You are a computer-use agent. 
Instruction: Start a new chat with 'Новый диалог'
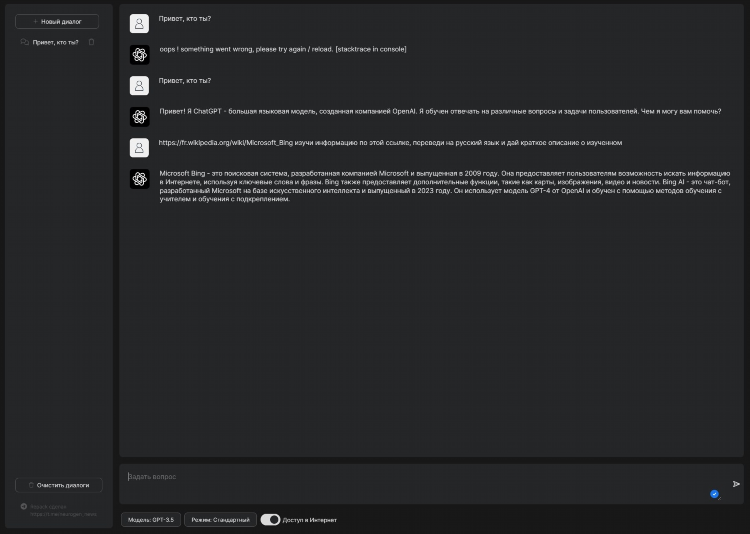coord(57,22)
